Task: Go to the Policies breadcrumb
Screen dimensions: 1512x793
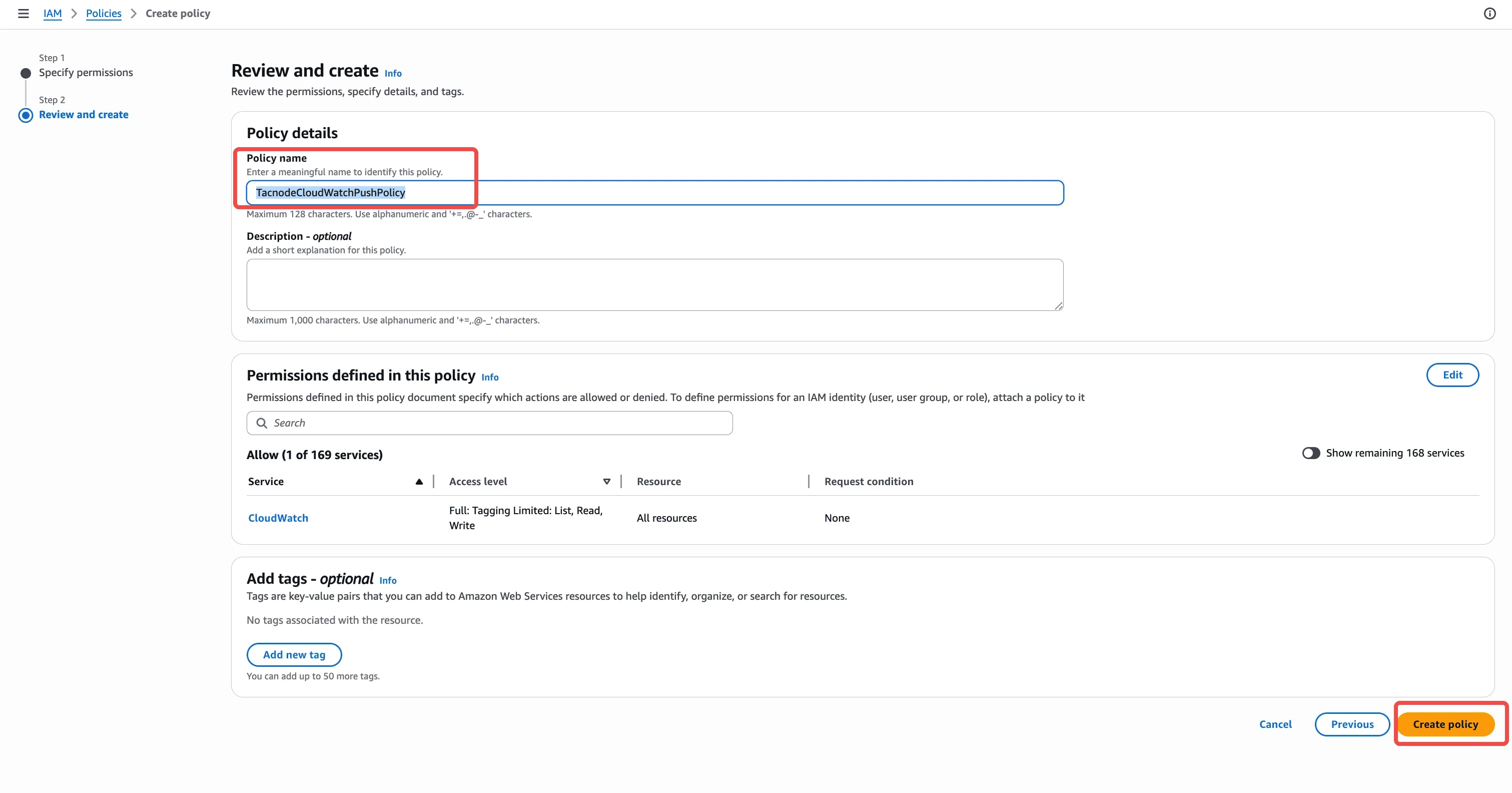Action: 103,14
